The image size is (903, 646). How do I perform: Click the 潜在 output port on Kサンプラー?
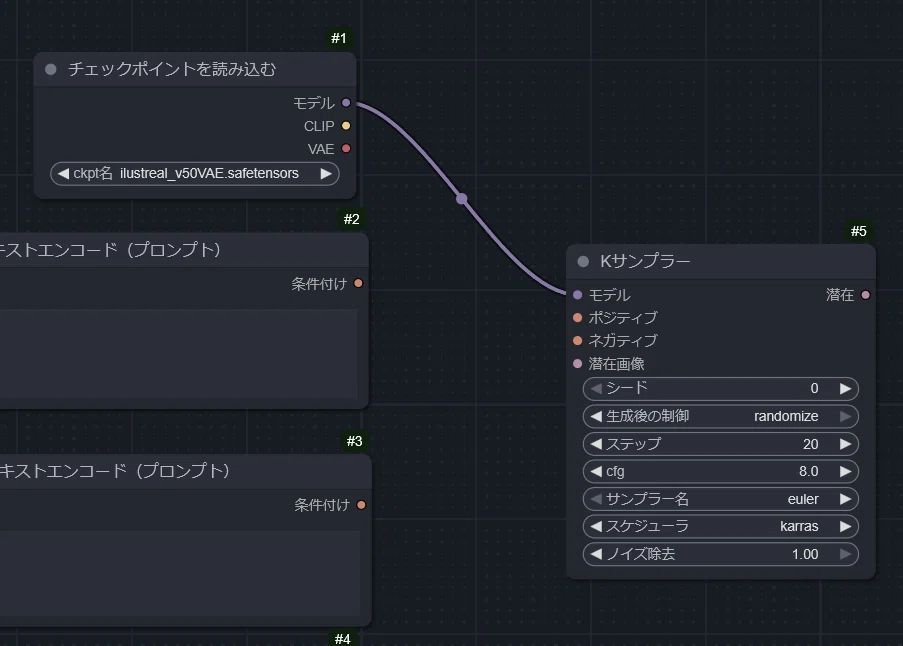click(x=865, y=295)
